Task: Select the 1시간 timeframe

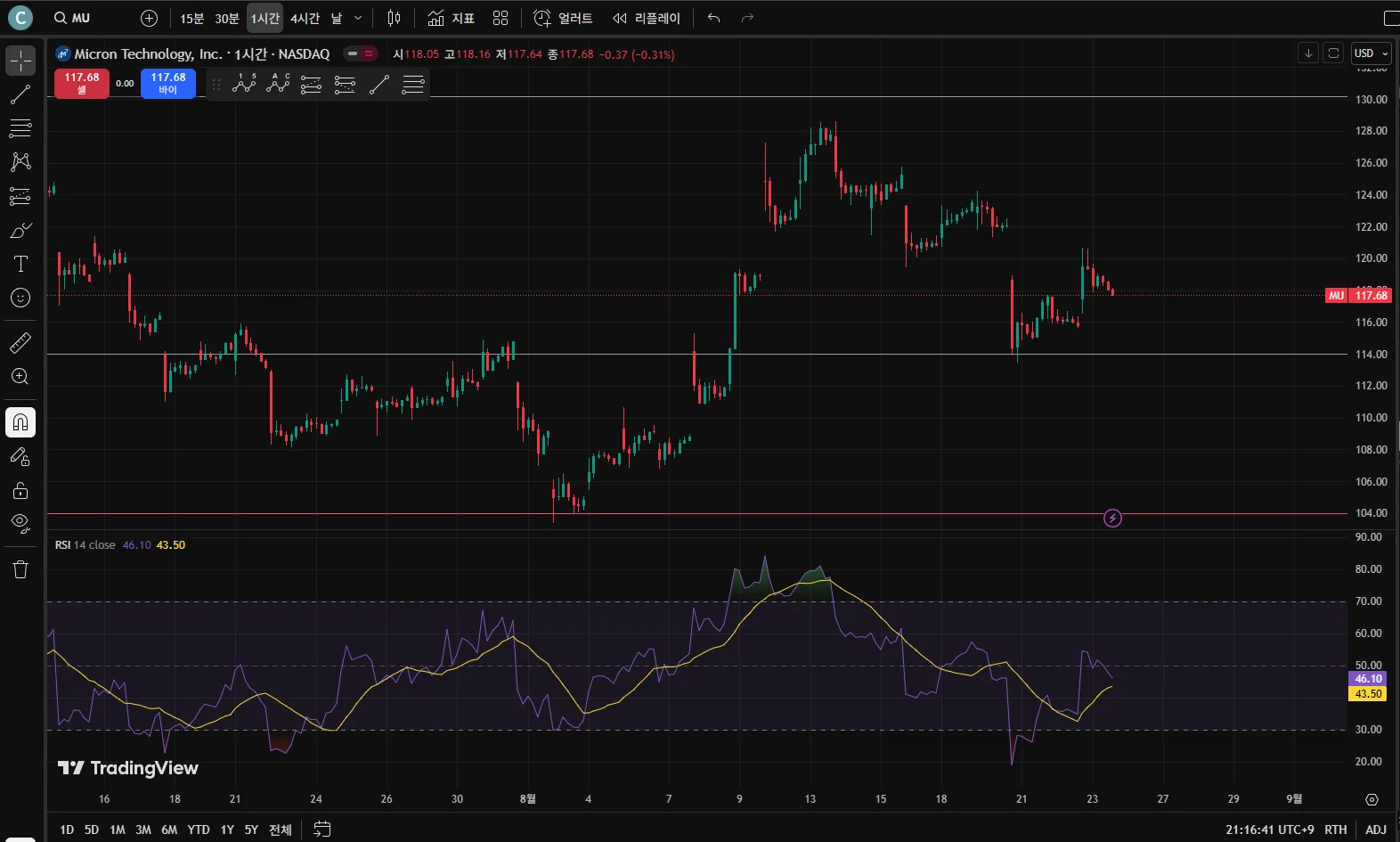Action: click(265, 18)
